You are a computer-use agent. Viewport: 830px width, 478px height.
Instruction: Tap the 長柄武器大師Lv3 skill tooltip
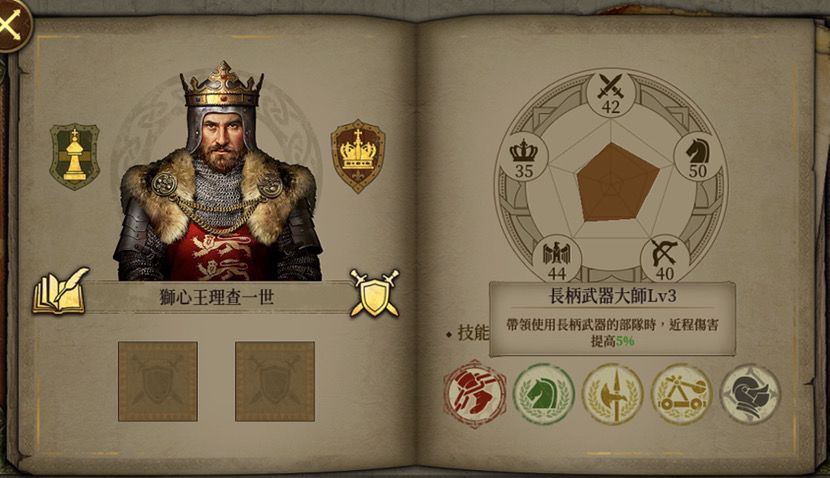(x=612, y=319)
